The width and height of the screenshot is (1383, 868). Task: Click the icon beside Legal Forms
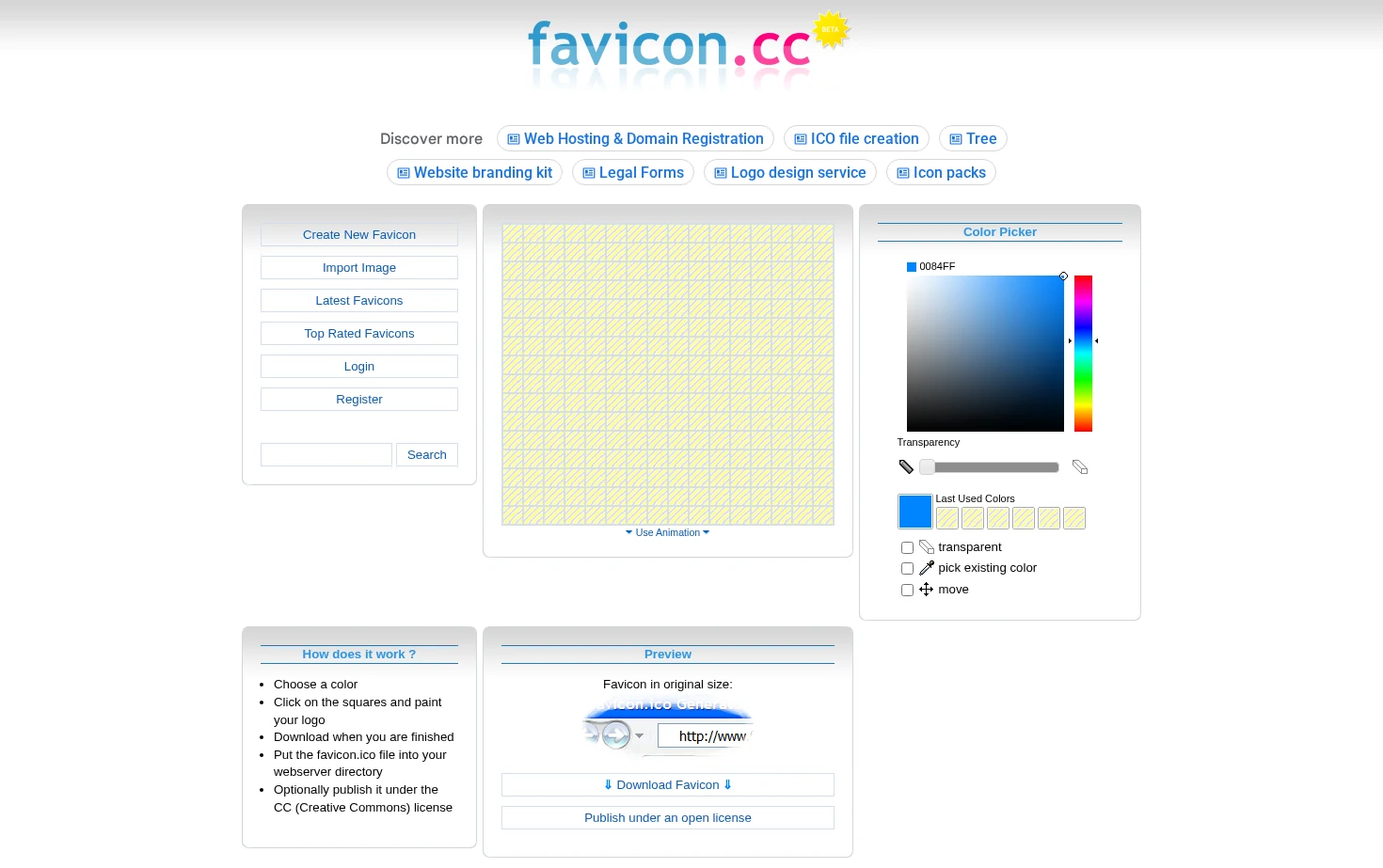tap(589, 173)
